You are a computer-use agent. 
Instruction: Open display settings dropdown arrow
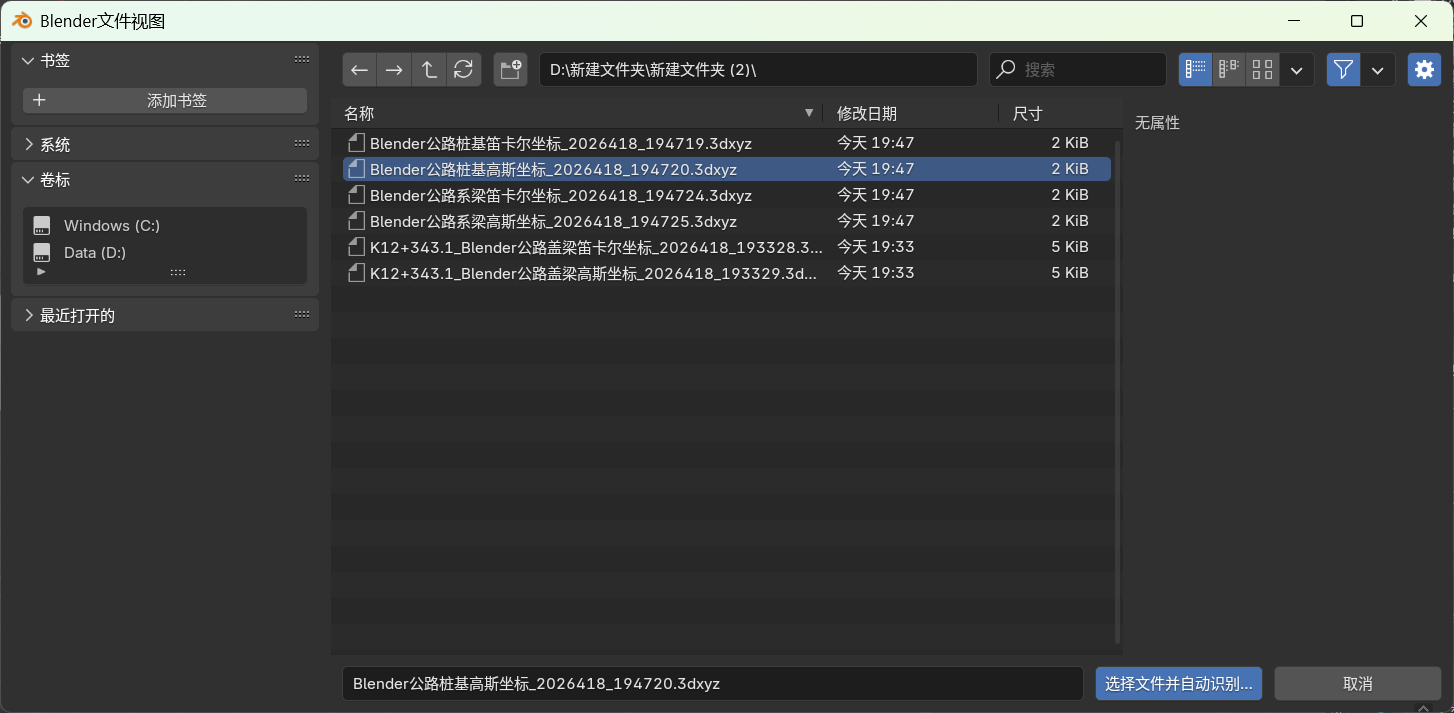pyautogui.click(x=1297, y=70)
